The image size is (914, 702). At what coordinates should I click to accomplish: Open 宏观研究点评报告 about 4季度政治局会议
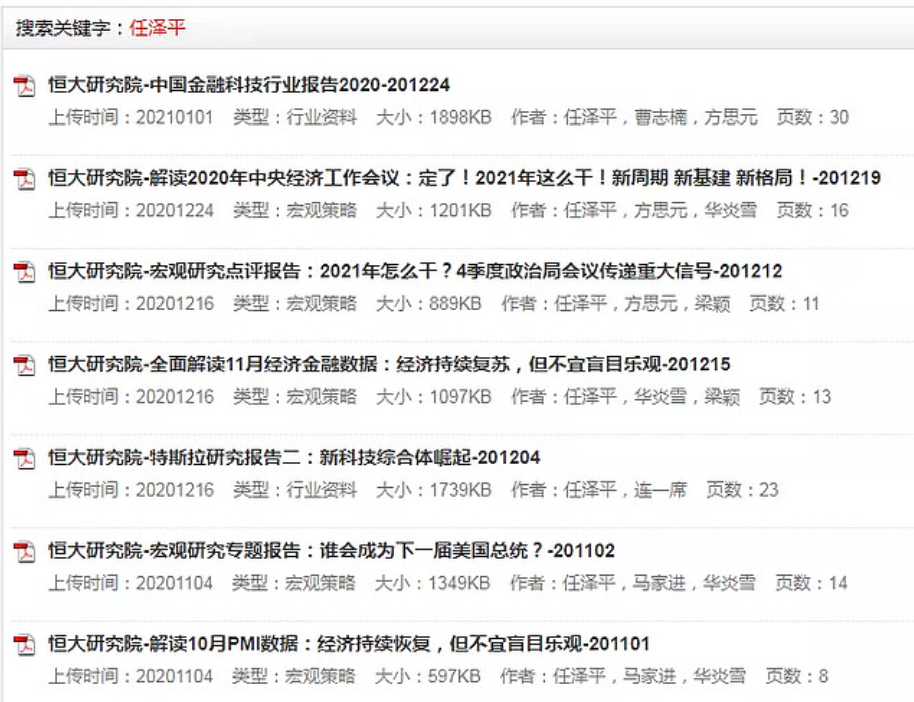tap(415, 271)
